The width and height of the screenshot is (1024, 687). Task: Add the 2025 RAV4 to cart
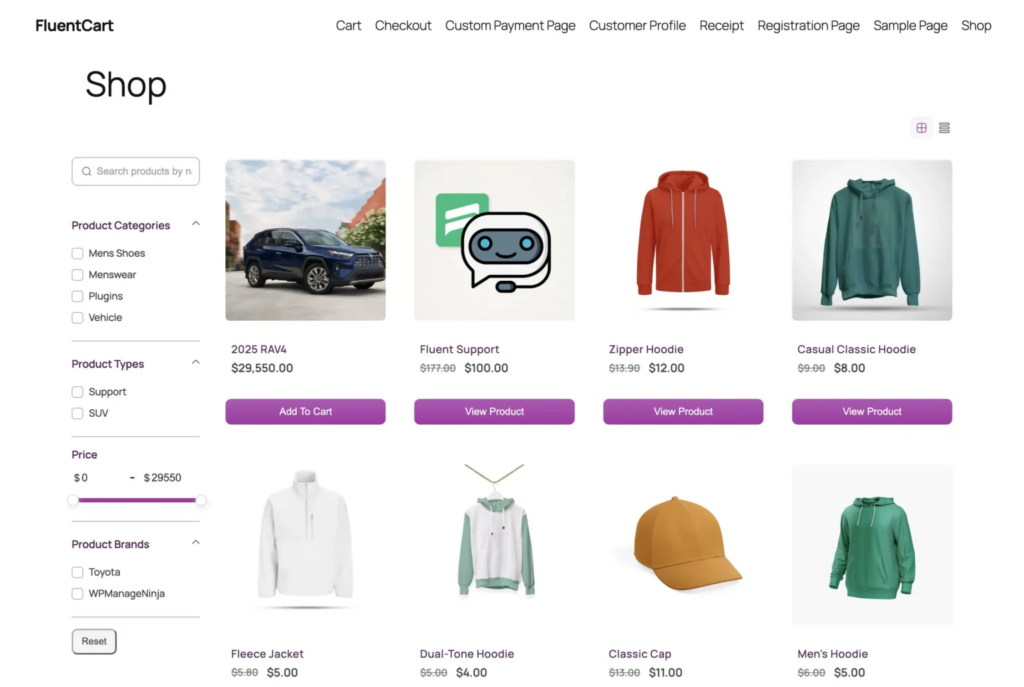(305, 412)
